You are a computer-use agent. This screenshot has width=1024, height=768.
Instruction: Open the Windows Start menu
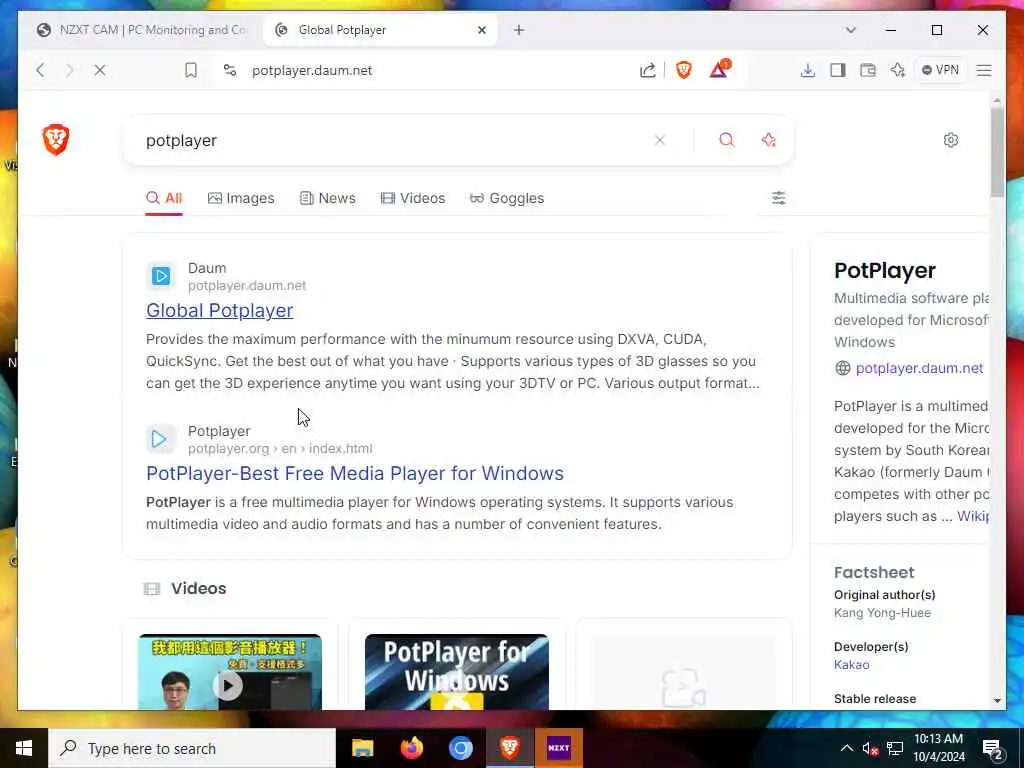click(24, 748)
